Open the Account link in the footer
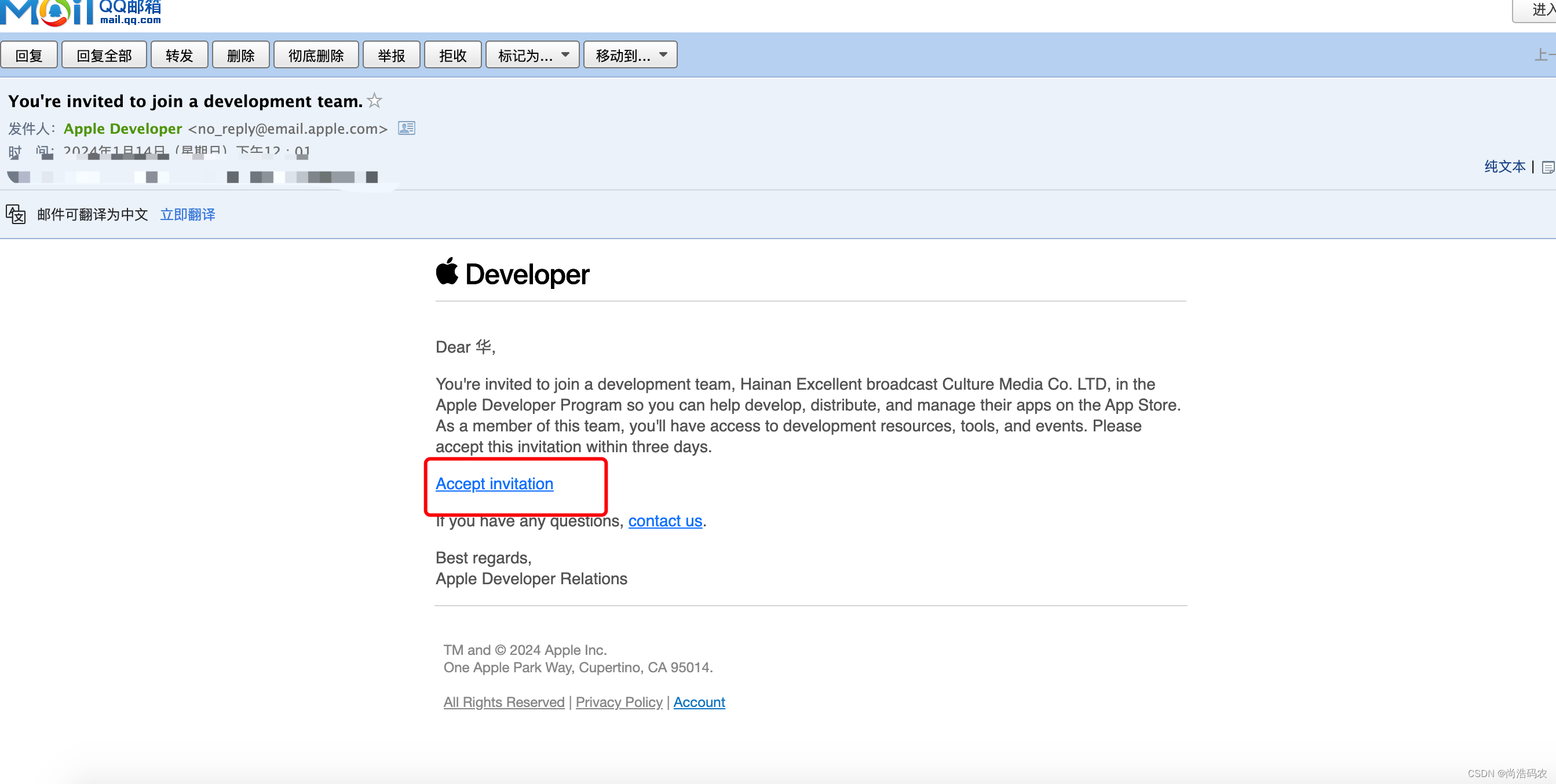1556x784 pixels. pos(699,702)
